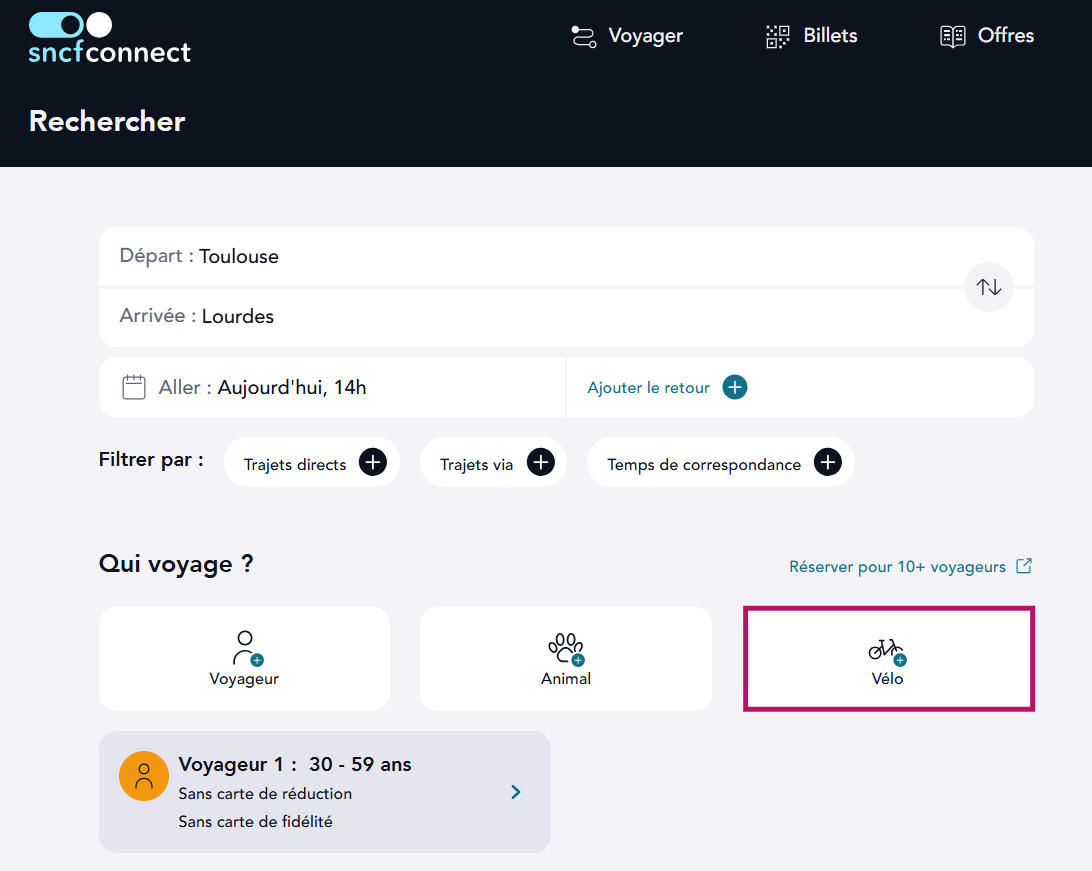The height and width of the screenshot is (871, 1092).
Task: Toggle the Trajets directs filter
Action: tap(311, 462)
